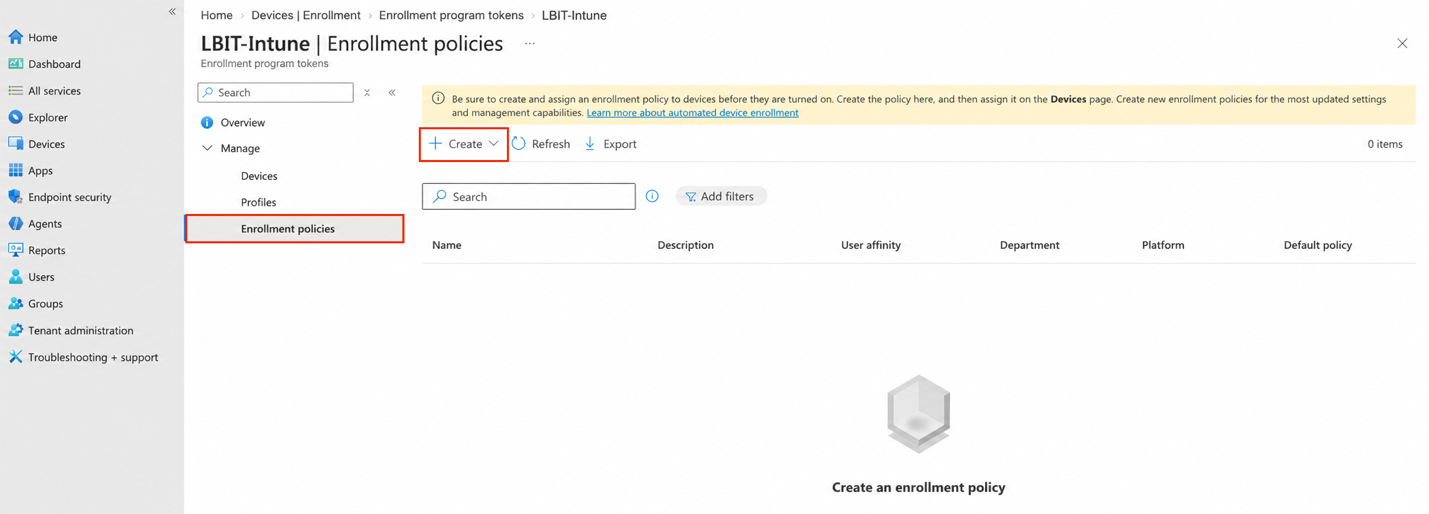1429x514 pixels.
Task: Click the info icon beside policy search
Action: [x=652, y=196]
